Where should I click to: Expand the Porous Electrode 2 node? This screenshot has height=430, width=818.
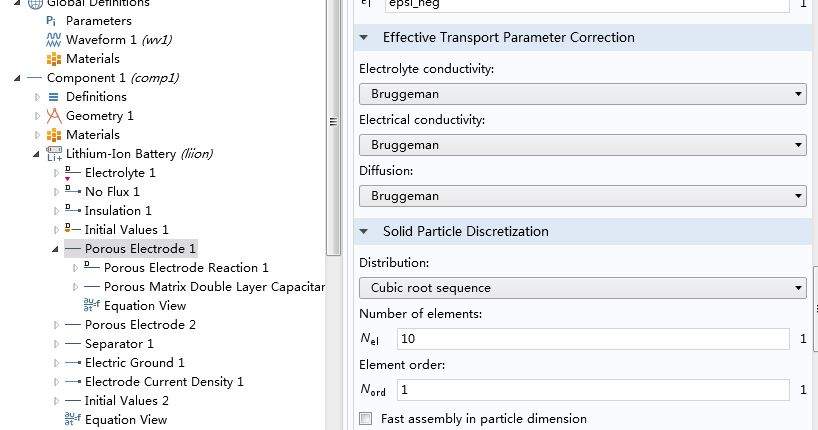pyautogui.click(x=56, y=325)
